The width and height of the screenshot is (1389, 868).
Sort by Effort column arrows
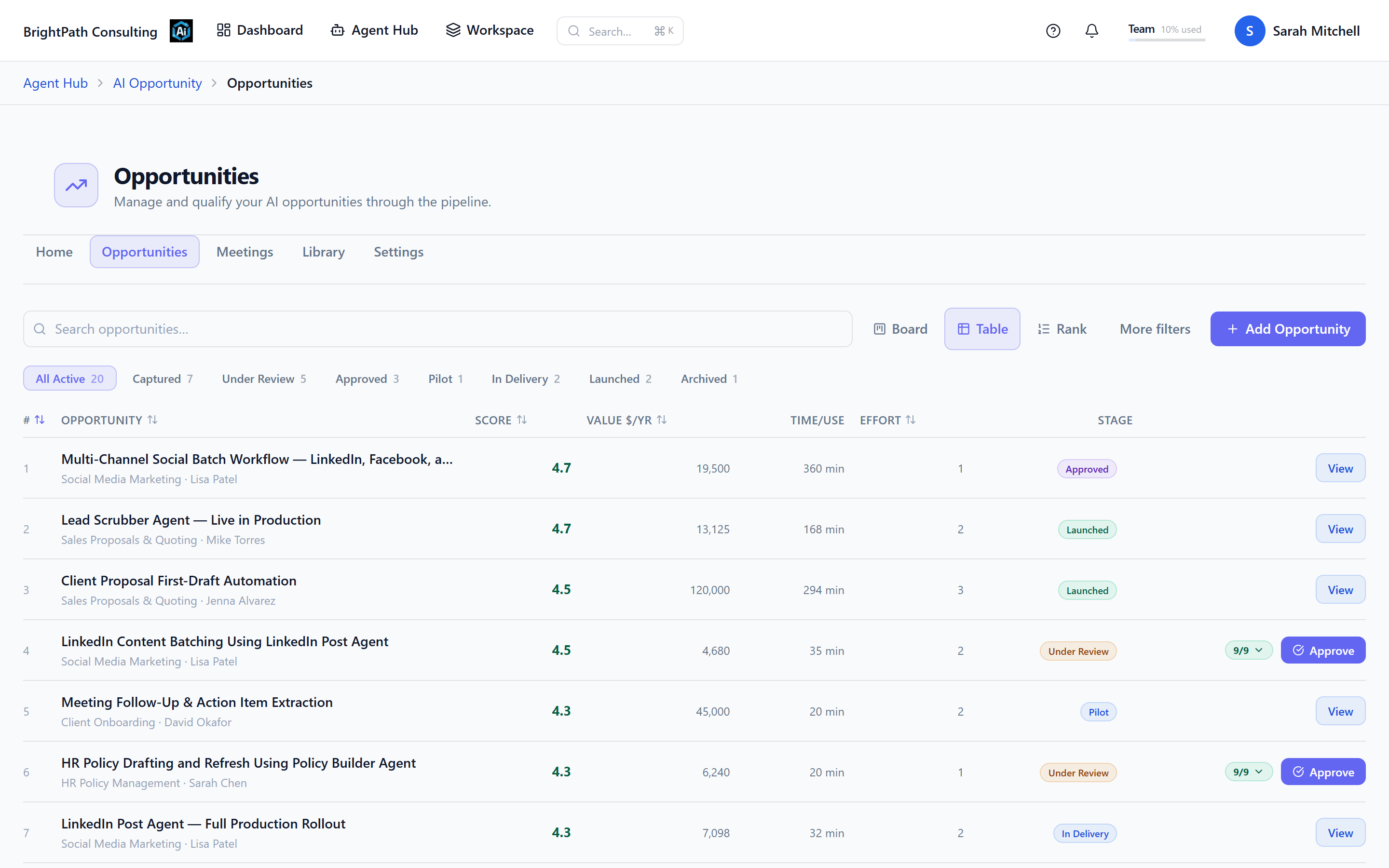point(911,420)
